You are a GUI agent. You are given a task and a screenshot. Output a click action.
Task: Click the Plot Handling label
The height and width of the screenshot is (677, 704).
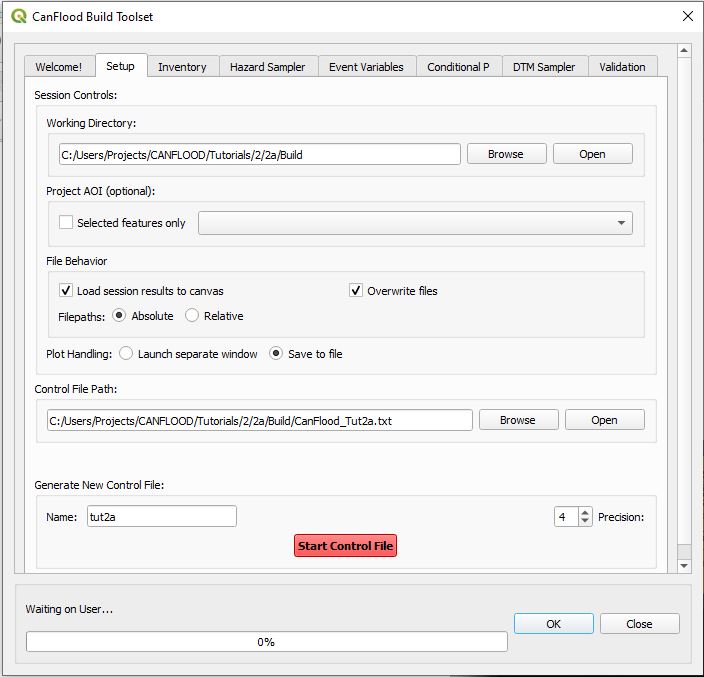79,354
